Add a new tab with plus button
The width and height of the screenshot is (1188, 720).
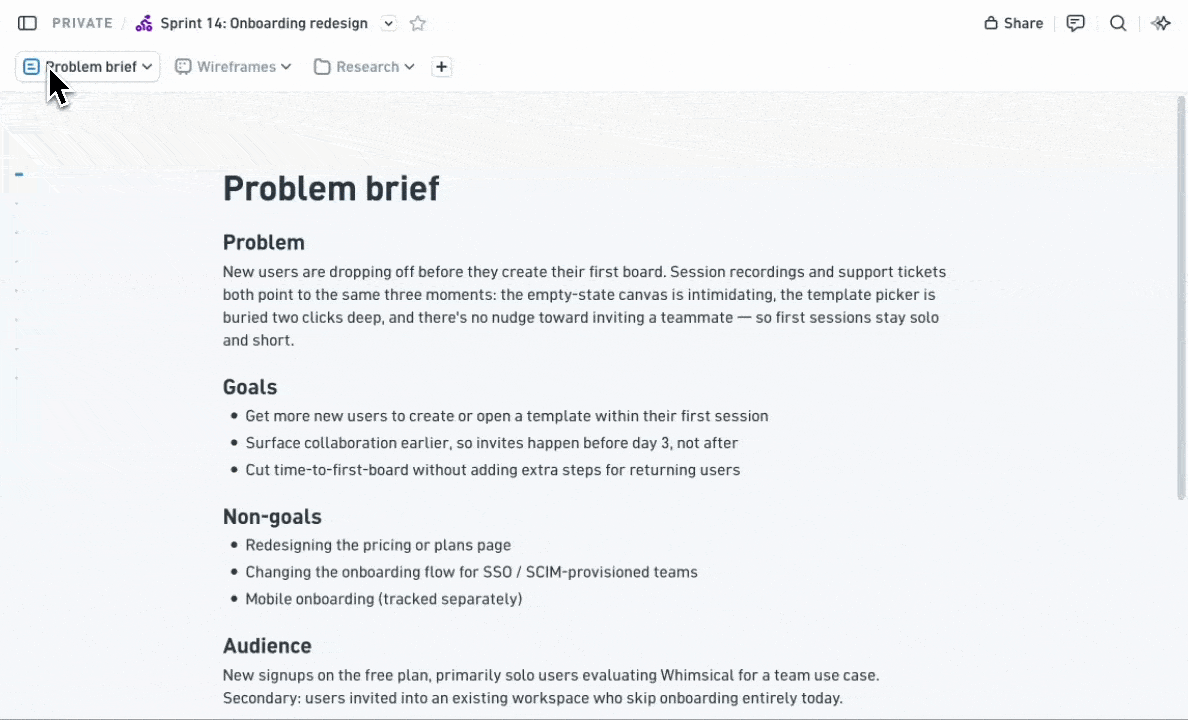click(442, 67)
